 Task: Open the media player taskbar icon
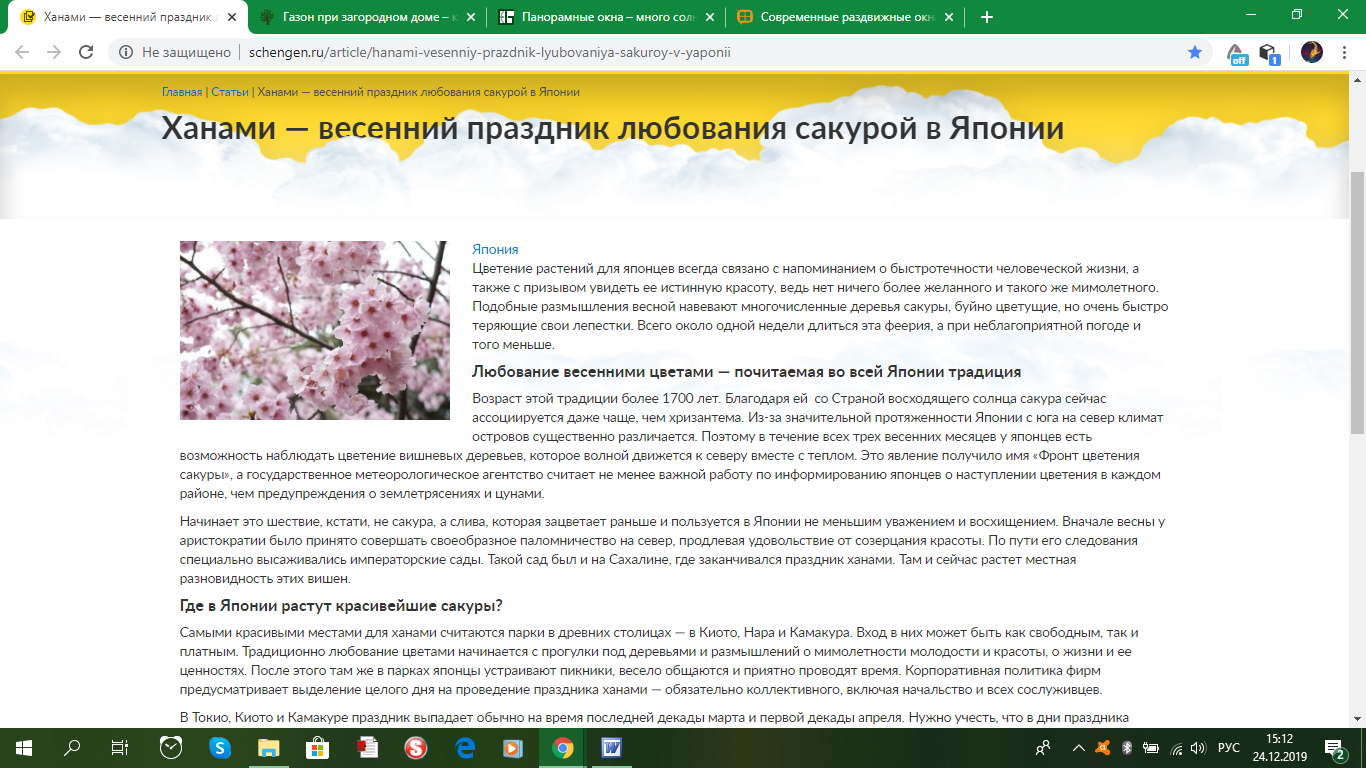click(x=514, y=747)
